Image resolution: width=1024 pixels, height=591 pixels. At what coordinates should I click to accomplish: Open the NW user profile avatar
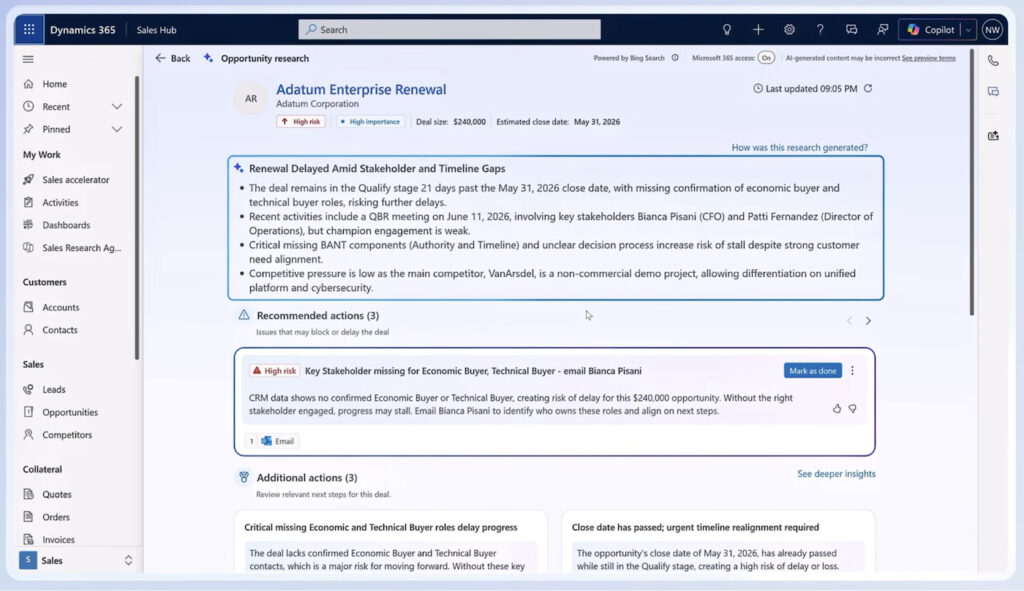click(992, 29)
